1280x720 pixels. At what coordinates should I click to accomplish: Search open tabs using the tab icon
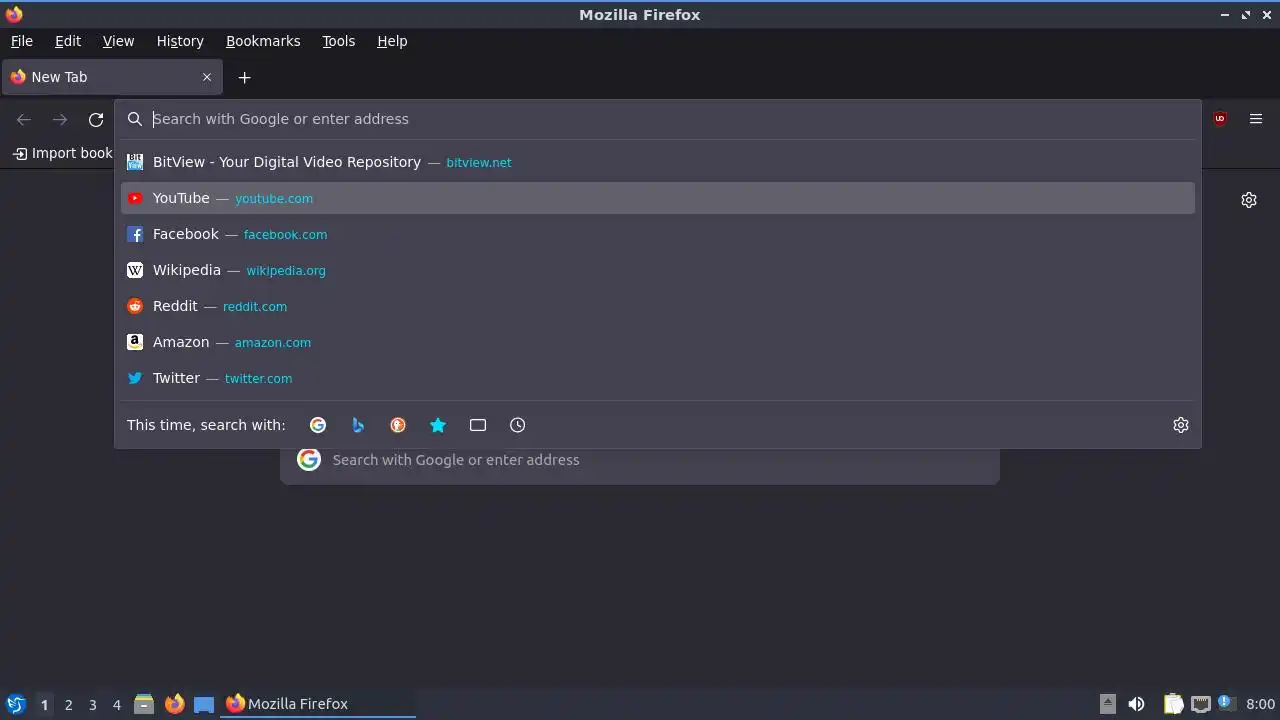tap(478, 425)
